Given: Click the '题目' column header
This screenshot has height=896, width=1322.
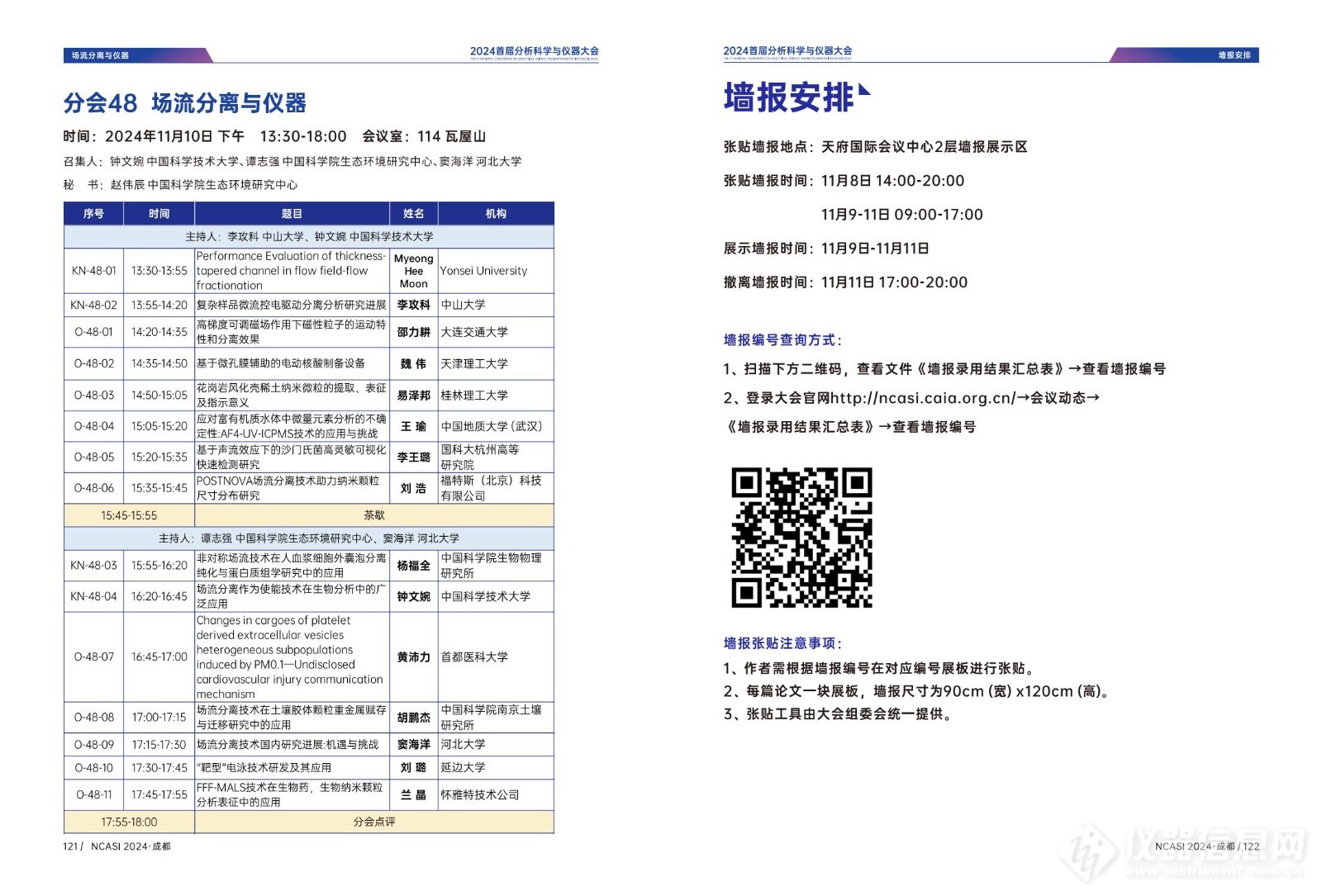Looking at the screenshot, I should pyautogui.click(x=292, y=214).
